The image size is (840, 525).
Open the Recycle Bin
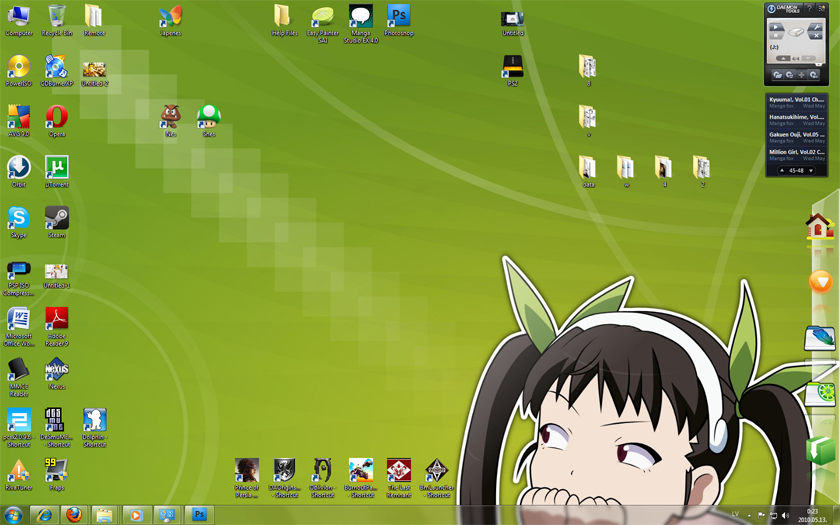tap(57, 21)
